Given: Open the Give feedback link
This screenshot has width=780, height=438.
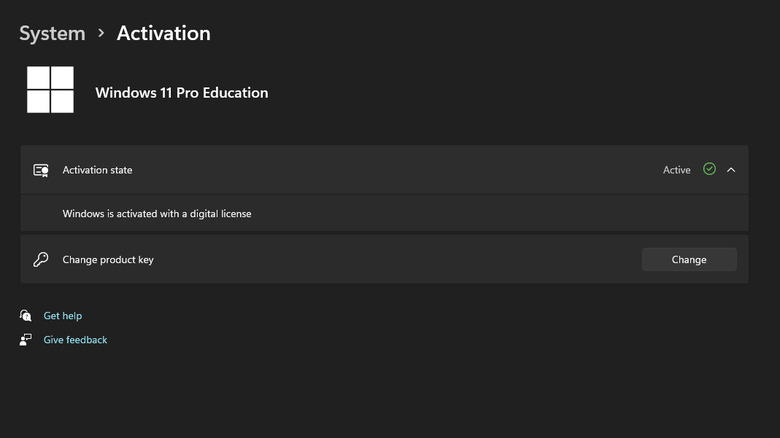Looking at the screenshot, I should [x=75, y=340].
